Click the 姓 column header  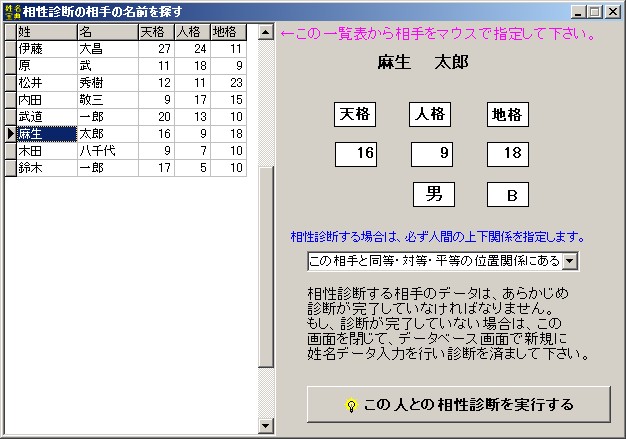(47, 32)
